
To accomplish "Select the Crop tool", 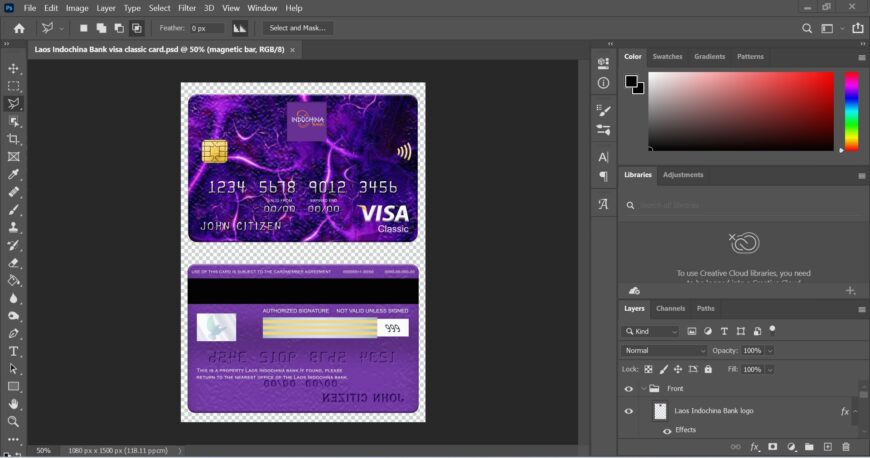I will (x=13, y=139).
